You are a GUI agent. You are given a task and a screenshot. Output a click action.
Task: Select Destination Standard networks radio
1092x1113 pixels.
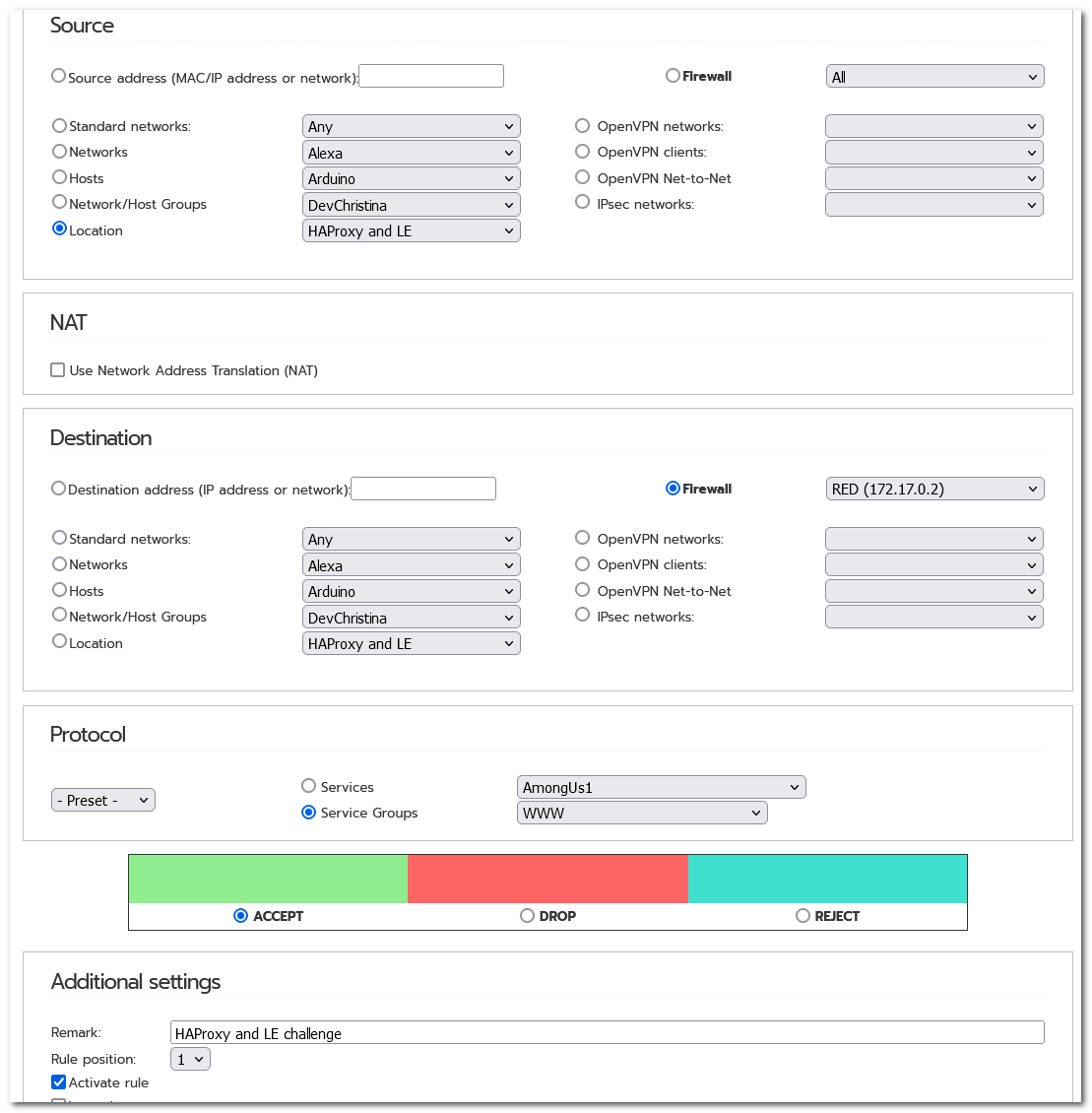click(x=60, y=539)
